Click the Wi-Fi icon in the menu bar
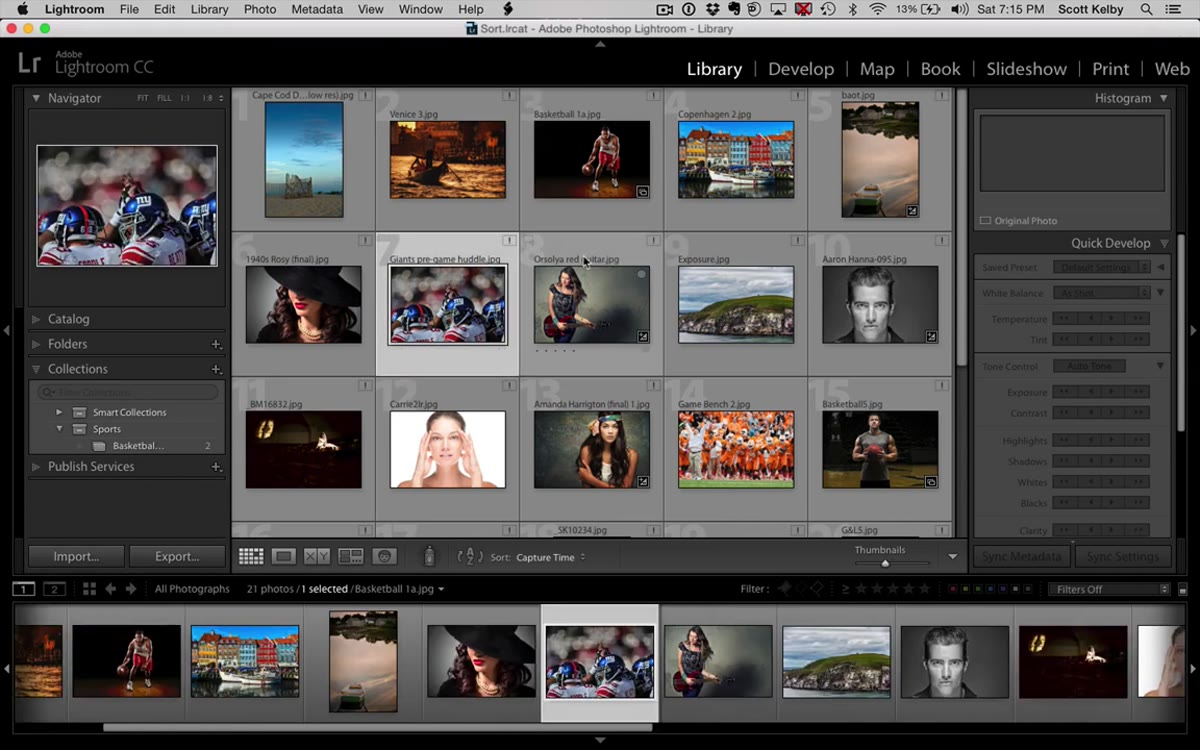 [878, 9]
